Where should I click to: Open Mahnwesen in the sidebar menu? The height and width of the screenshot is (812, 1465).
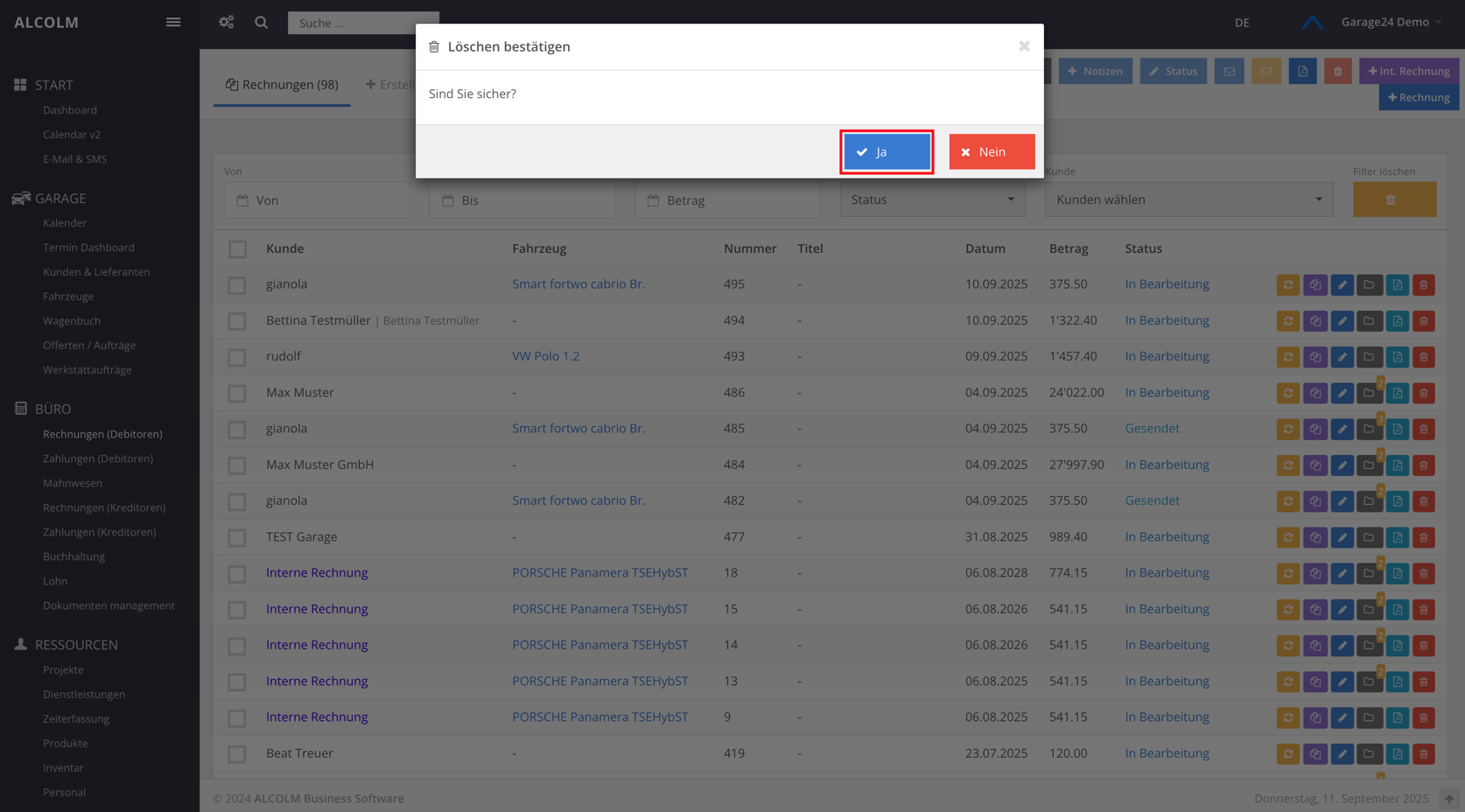73,483
